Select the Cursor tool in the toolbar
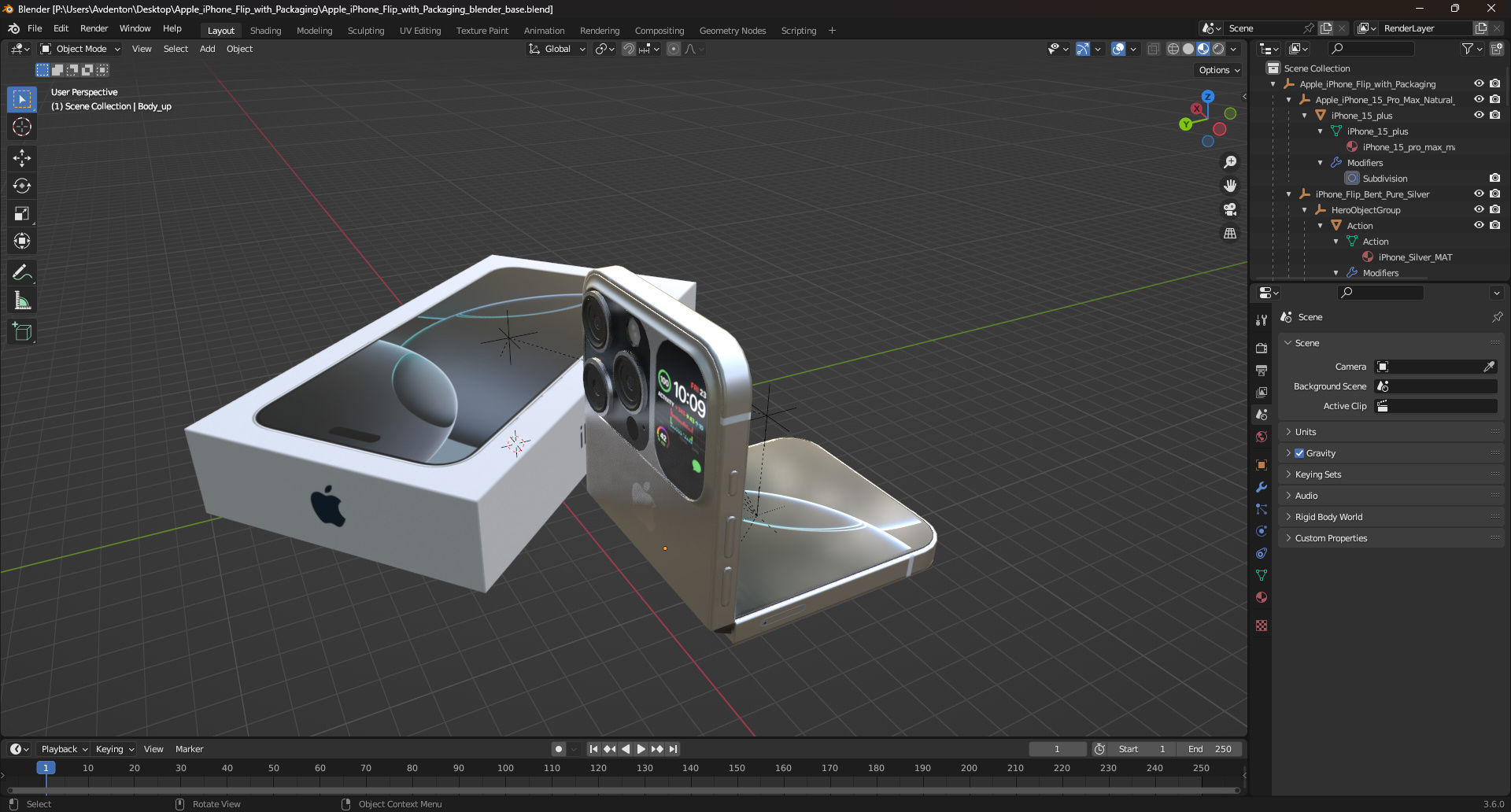 tap(22, 127)
